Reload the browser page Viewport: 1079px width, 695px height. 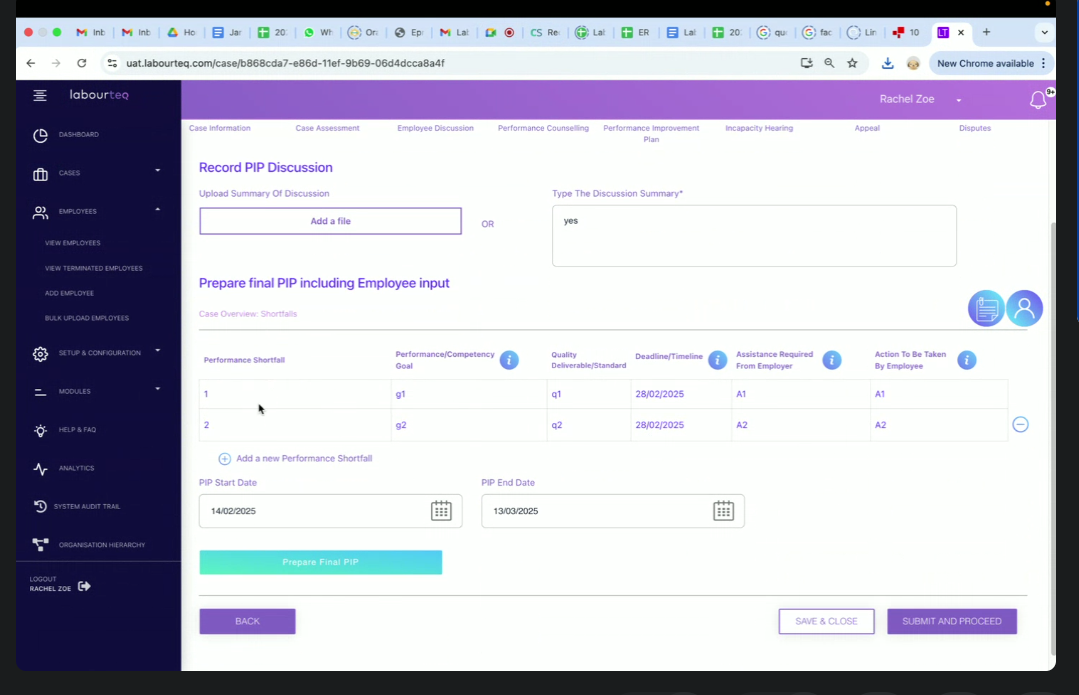82,63
